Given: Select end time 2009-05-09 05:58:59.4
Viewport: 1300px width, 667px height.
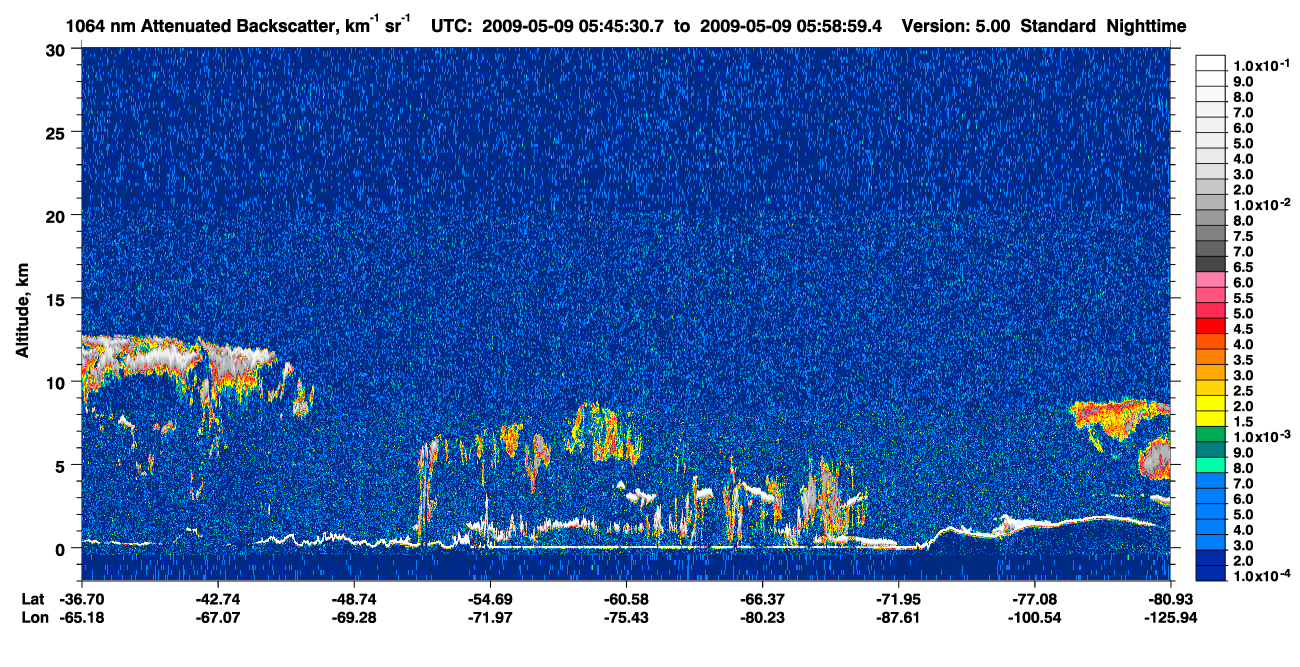Looking at the screenshot, I should click(792, 25).
